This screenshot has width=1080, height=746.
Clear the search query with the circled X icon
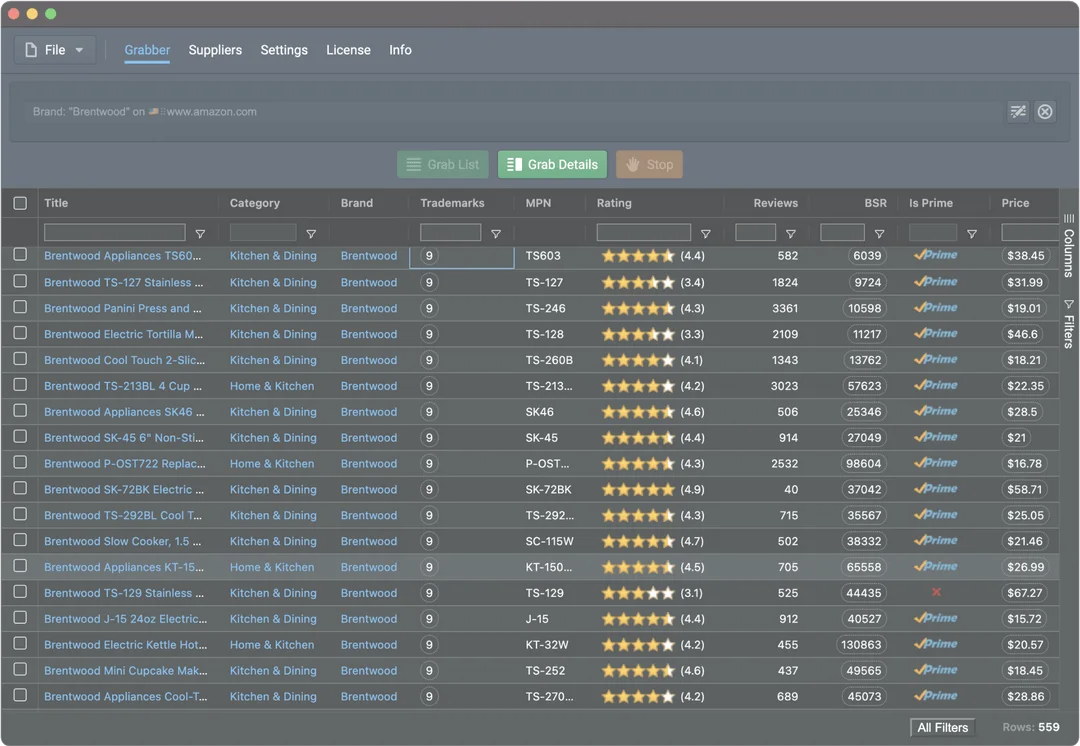coord(1045,111)
